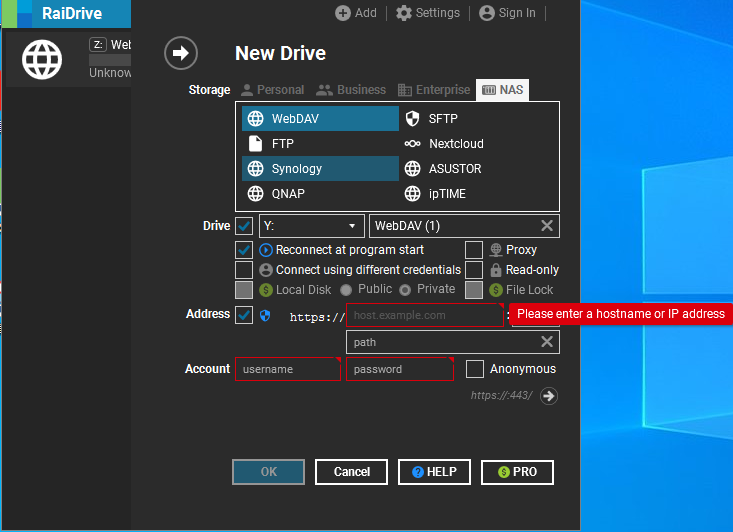This screenshot has width=733, height=532.
Task: Click the hostname address input field
Action: point(424,316)
